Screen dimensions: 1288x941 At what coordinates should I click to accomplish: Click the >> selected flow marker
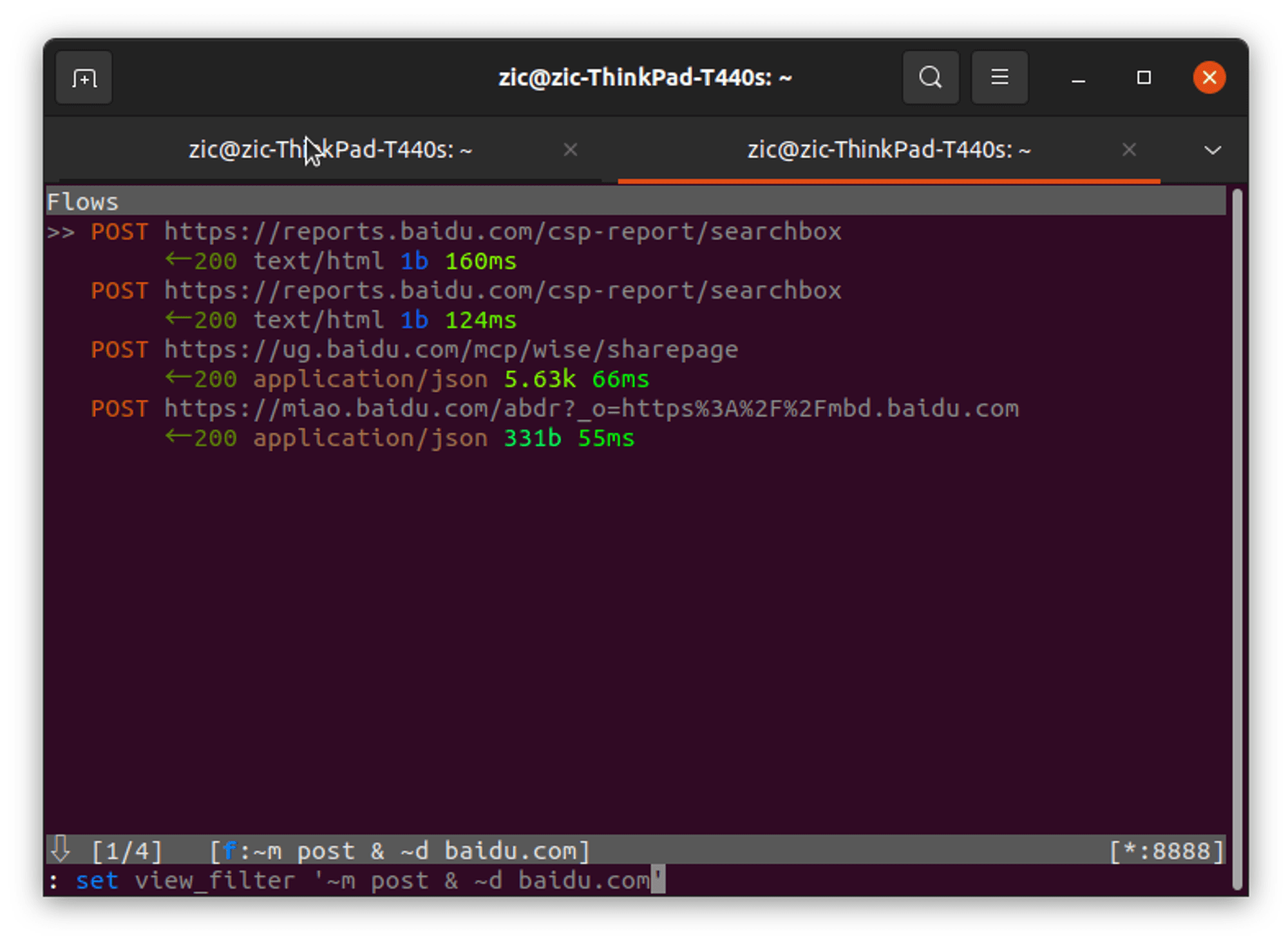coord(61,232)
